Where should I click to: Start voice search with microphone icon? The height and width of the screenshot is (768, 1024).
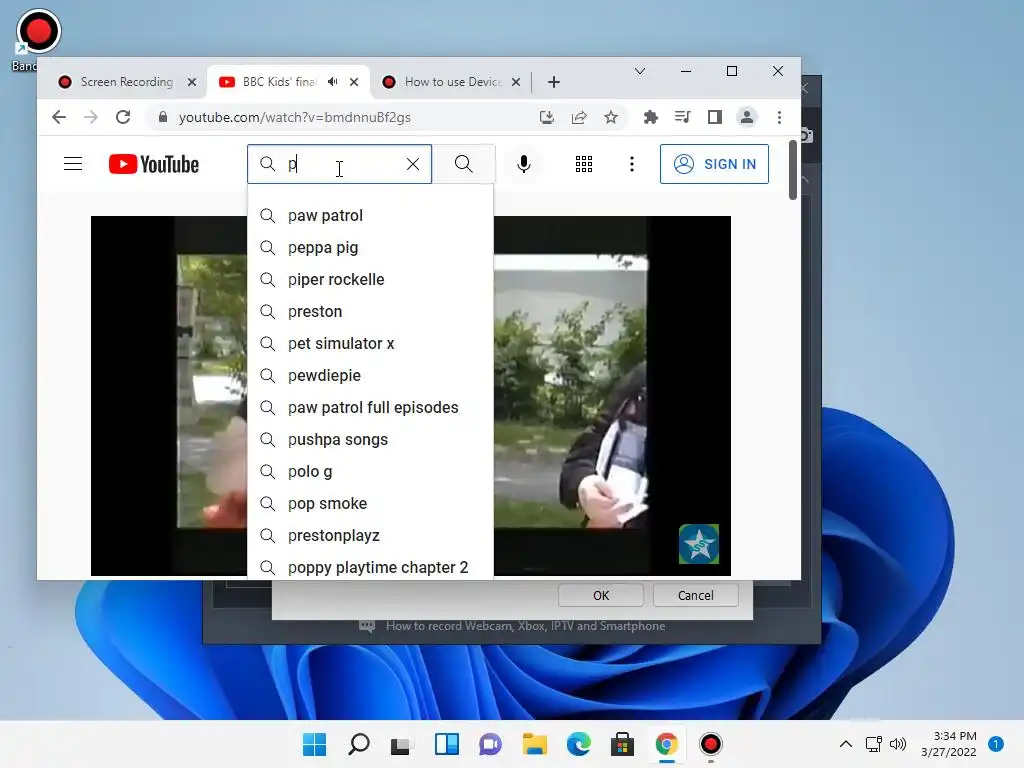[x=524, y=164]
